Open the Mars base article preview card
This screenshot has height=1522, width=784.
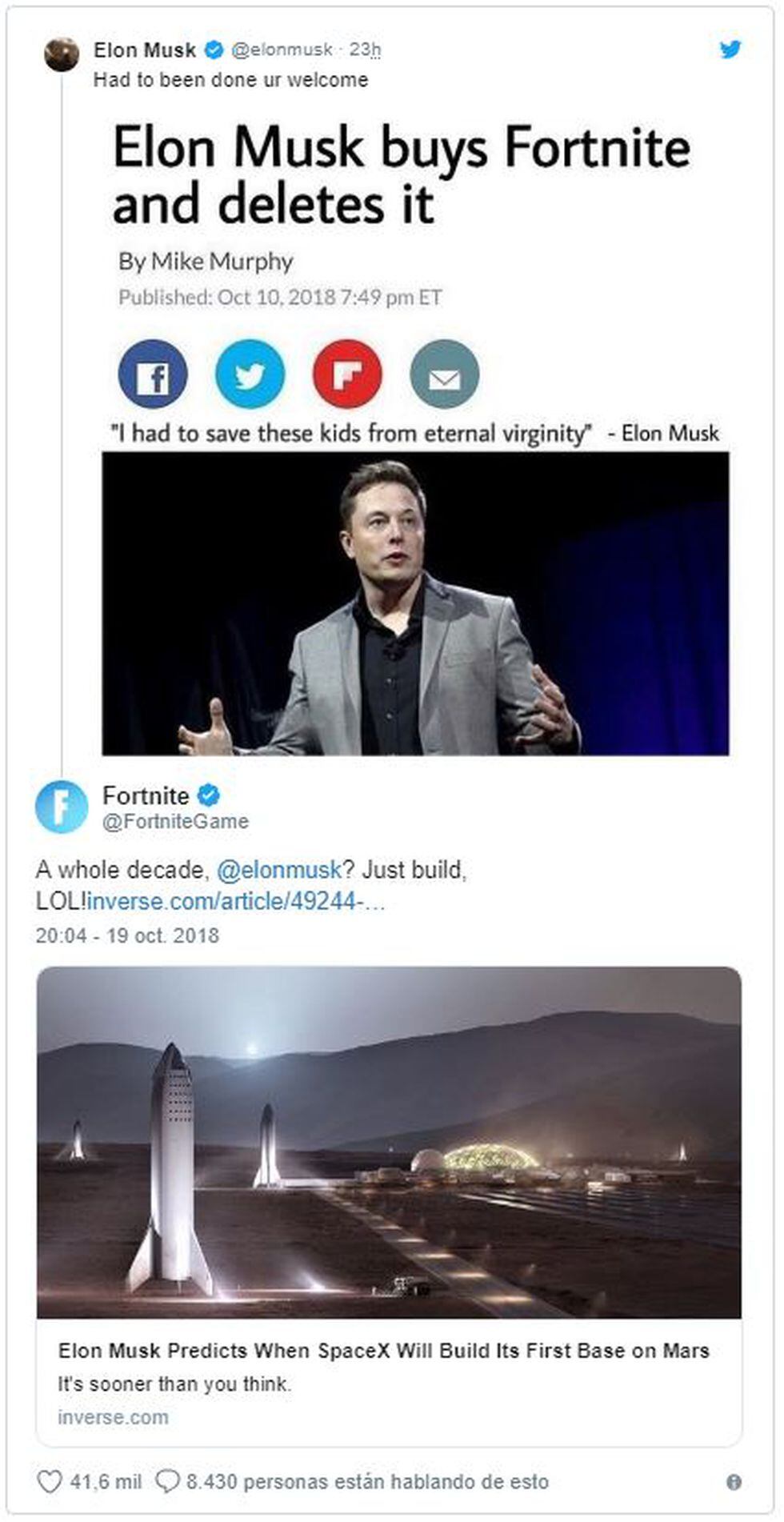point(392,1160)
